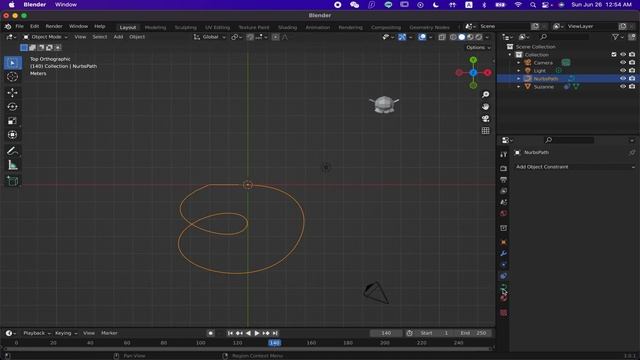Viewport: 640px width, 360px height.
Task: Jump to timeline end button
Action: pos(275,333)
